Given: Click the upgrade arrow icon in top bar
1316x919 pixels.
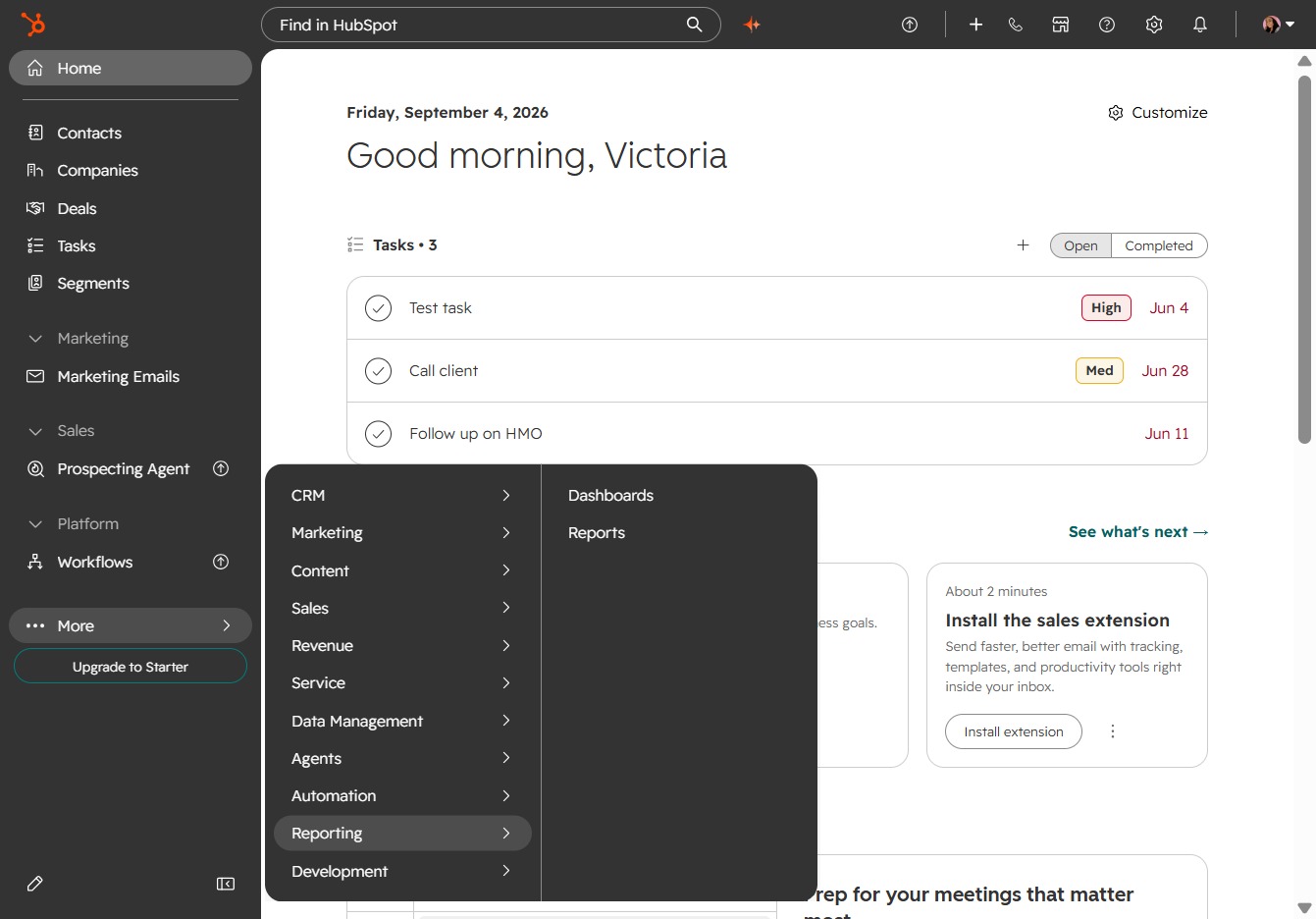Looking at the screenshot, I should click(910, 25).
